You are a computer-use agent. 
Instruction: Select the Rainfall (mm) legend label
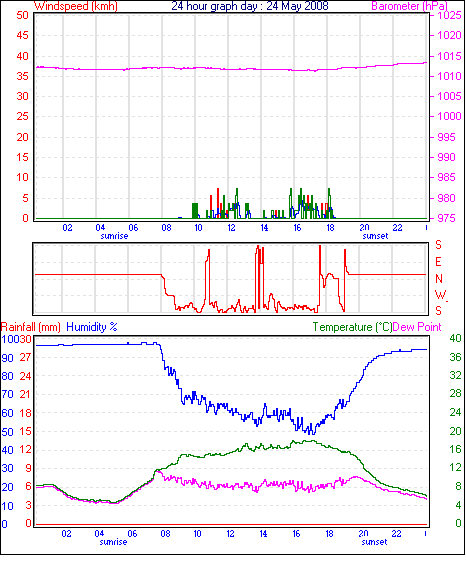pyautogui.click(x=31, y=327)
